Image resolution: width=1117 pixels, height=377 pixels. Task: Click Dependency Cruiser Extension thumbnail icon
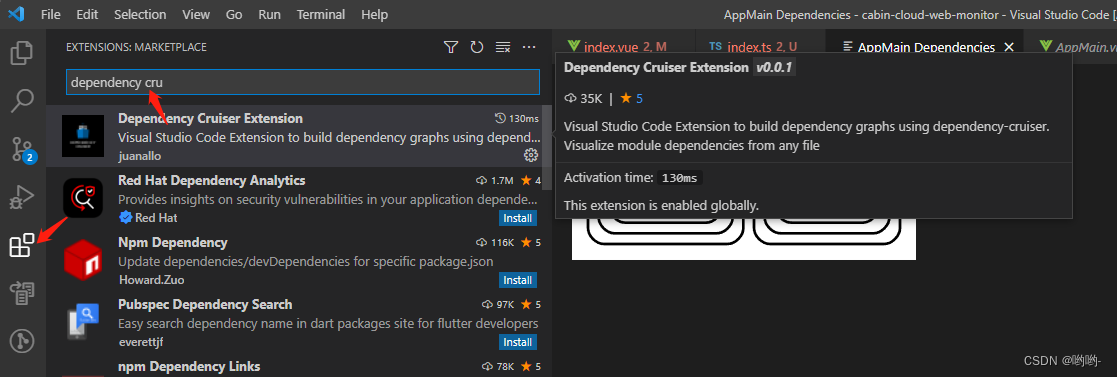[83, 137]
